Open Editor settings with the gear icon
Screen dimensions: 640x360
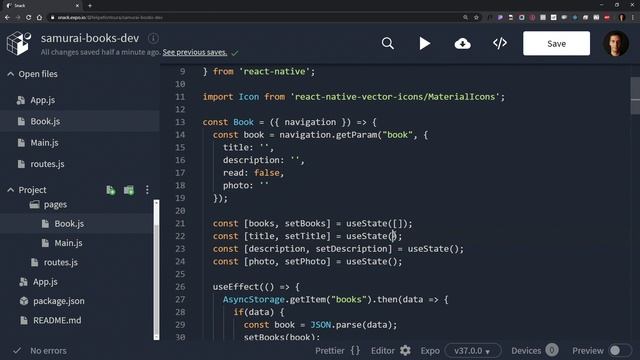click(405, 351)
